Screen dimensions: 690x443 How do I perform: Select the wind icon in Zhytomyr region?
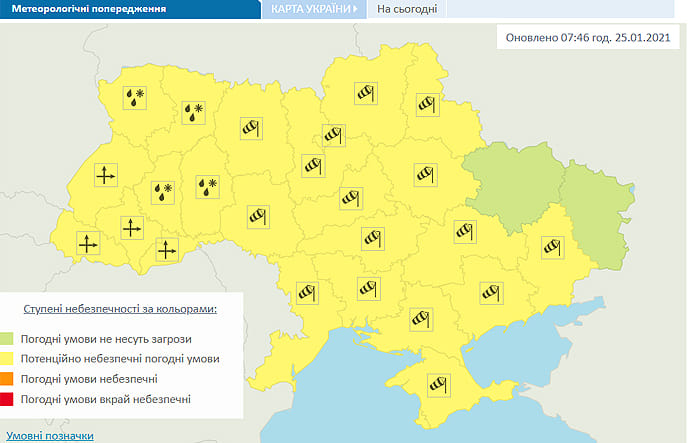[251, 127]
